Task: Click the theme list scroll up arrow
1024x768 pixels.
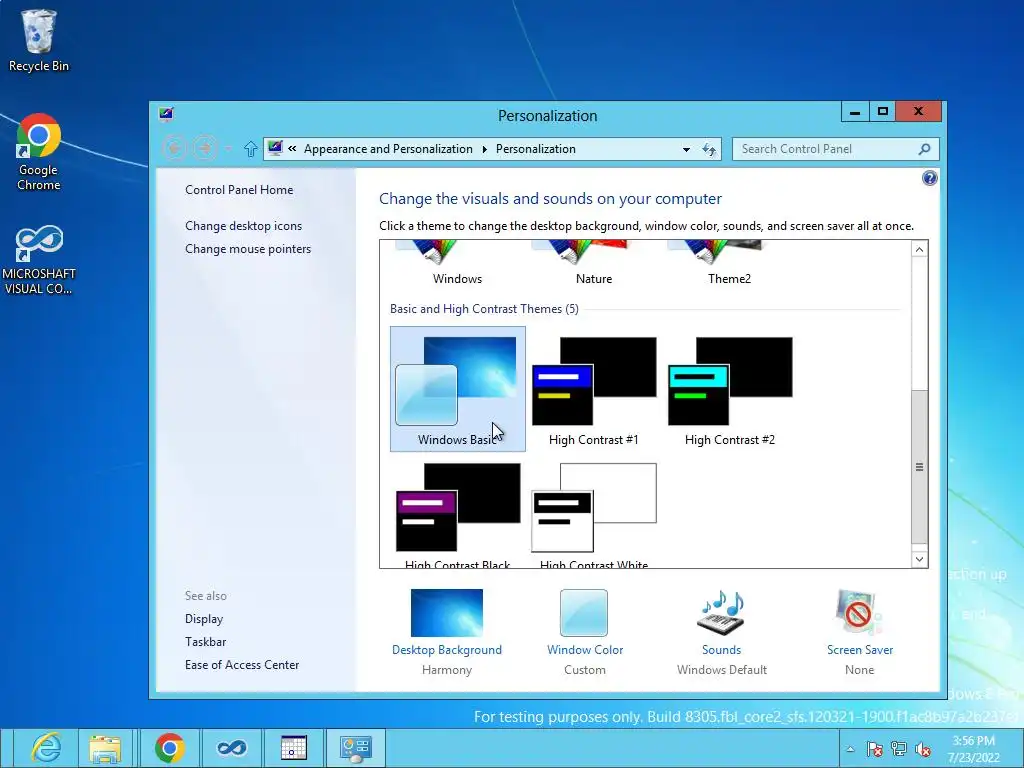Action: [x=920, y=249]
